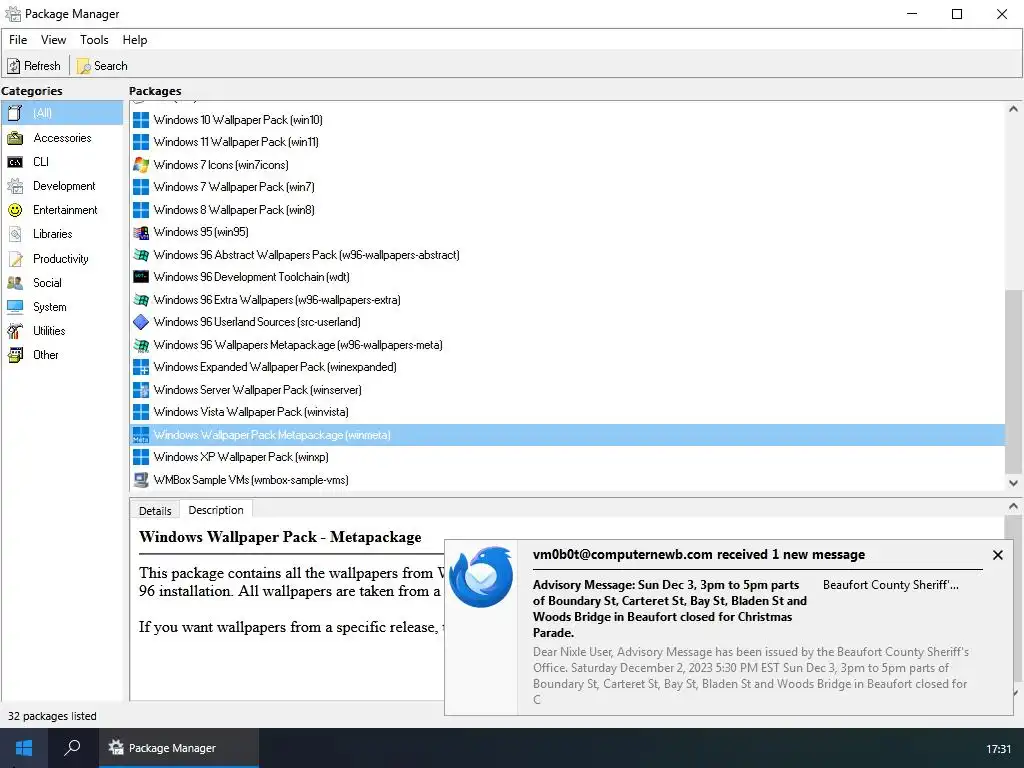Select Windows Wallpaper Pack Metapackage (winmeta)
This screenshot has width=1024, height=768.
[568, 435]
